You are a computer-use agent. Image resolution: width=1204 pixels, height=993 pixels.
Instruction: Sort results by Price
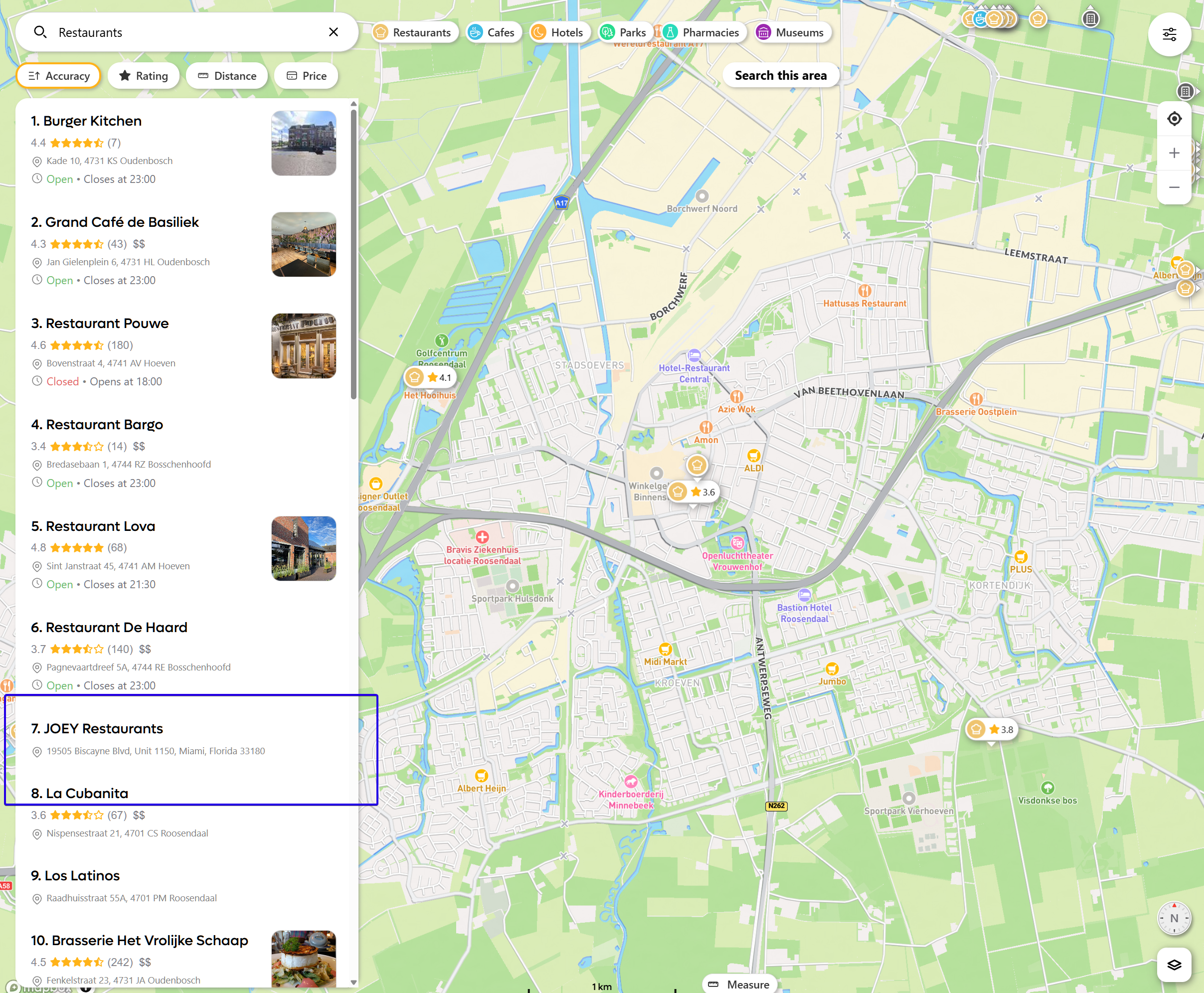307,76
